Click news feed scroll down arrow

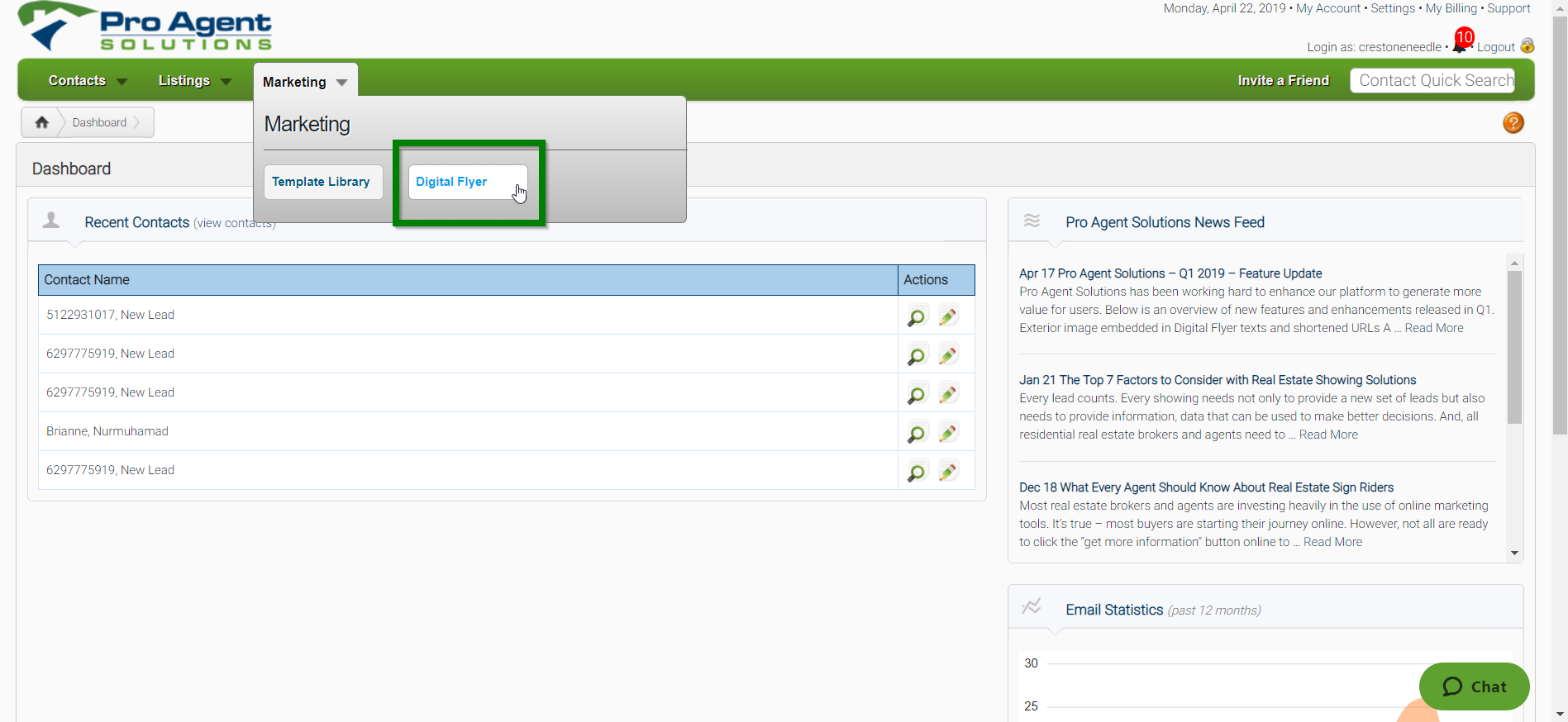[x=1514, y=553]
